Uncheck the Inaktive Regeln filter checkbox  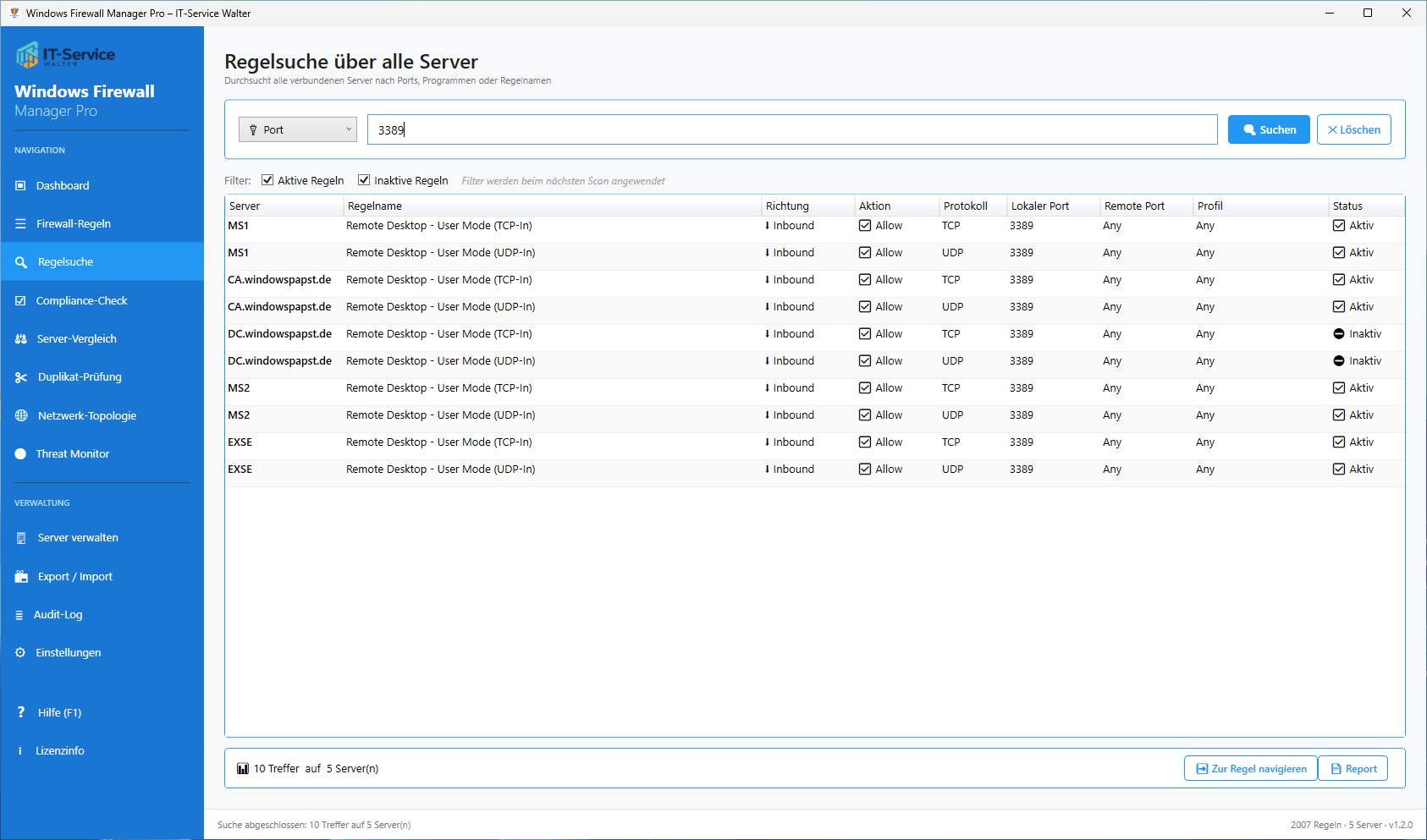[x=364, y=180]
